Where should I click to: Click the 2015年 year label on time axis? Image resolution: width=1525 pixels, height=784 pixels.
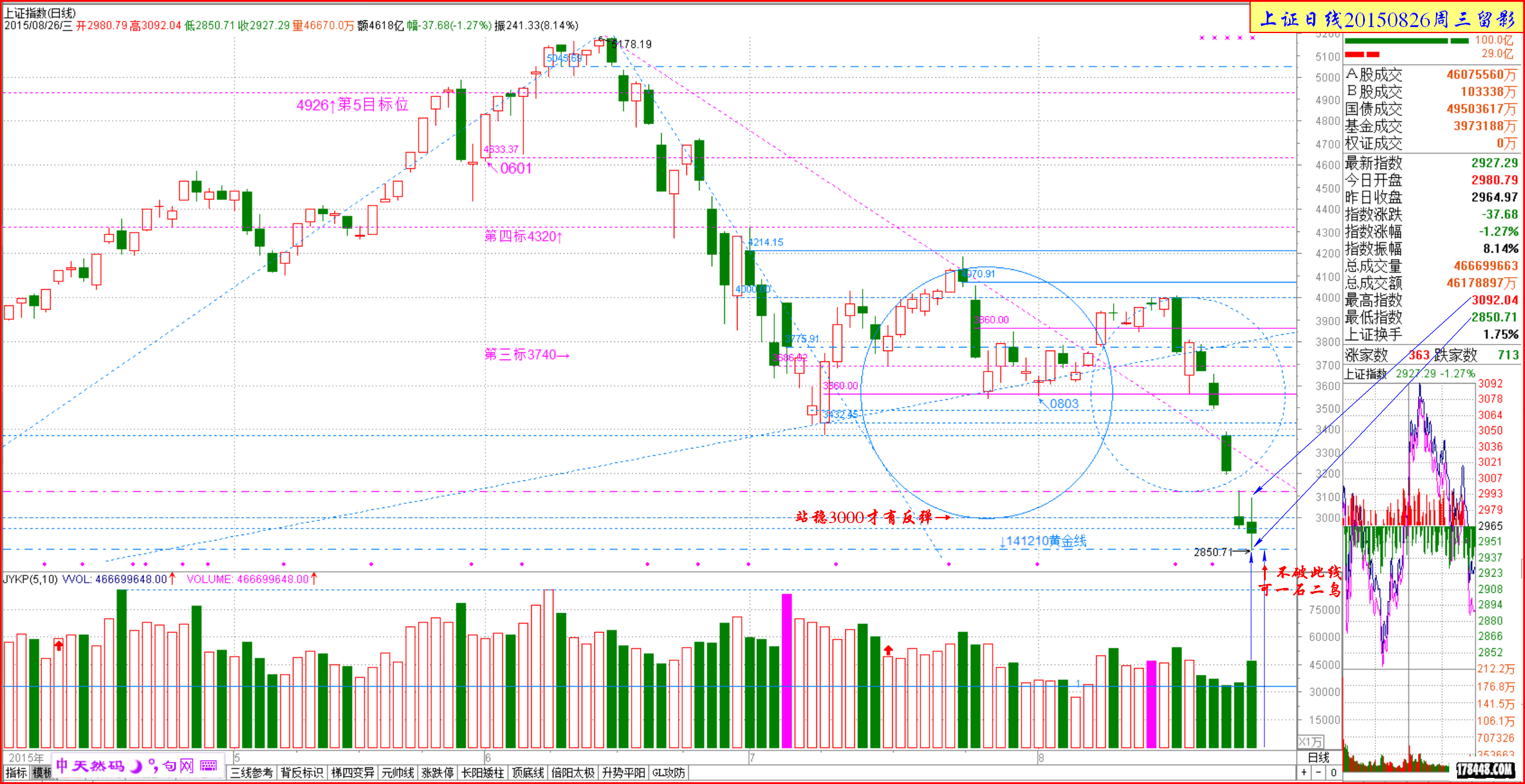25,758
